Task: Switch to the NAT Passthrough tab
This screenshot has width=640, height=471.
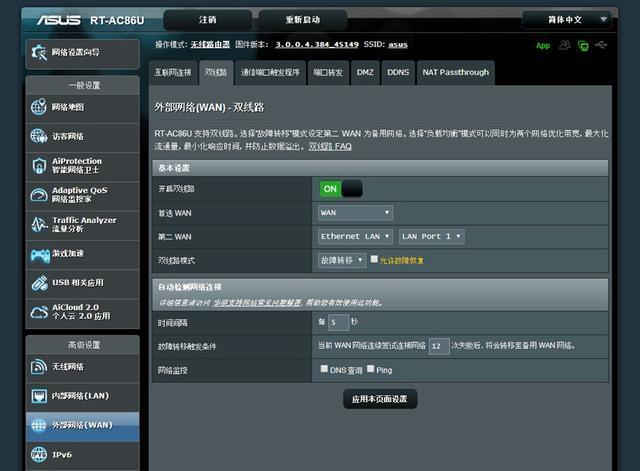Action: coord(456,73)
